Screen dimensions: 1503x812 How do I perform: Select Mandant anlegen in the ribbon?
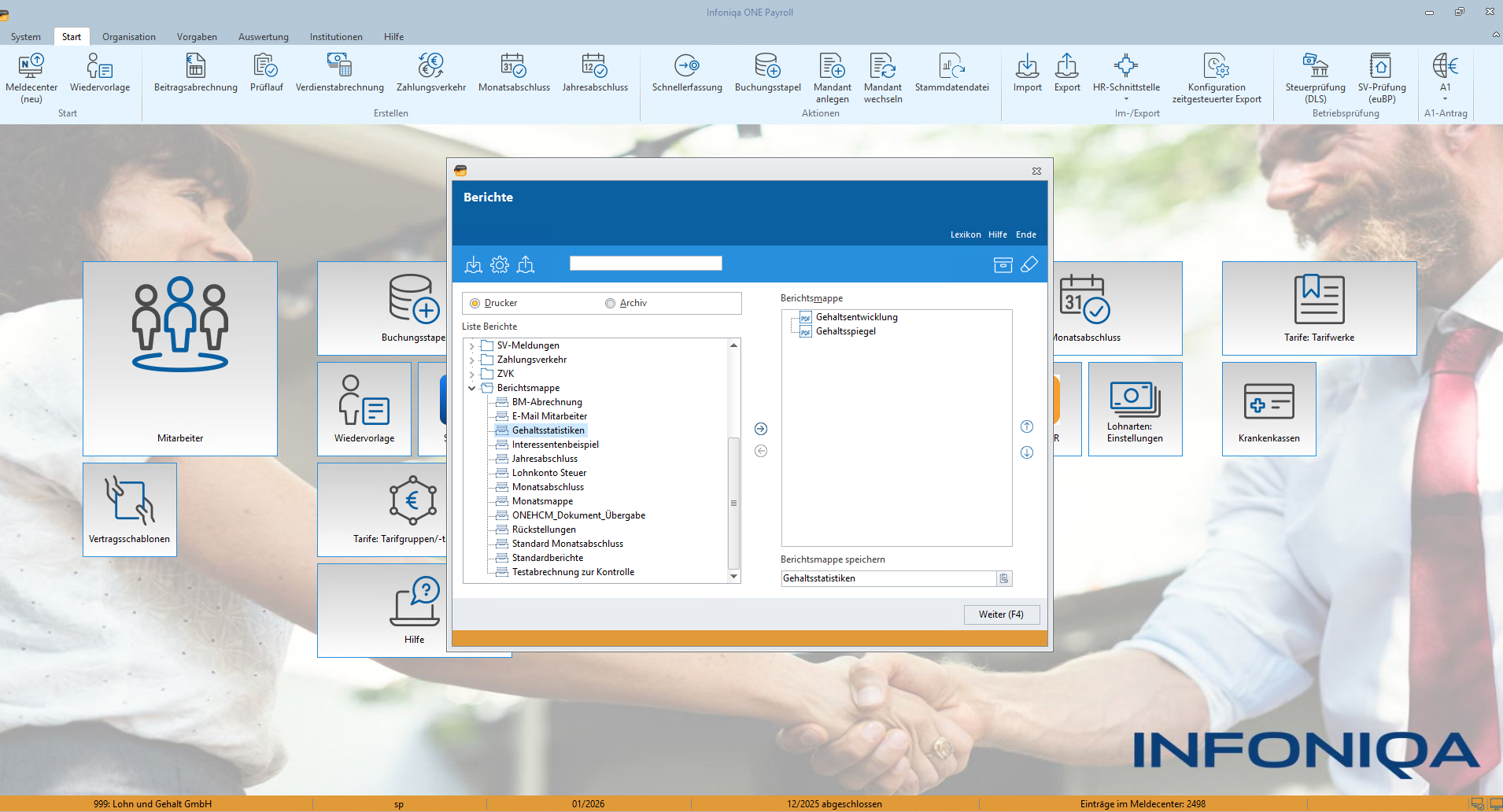pos(833,77)
